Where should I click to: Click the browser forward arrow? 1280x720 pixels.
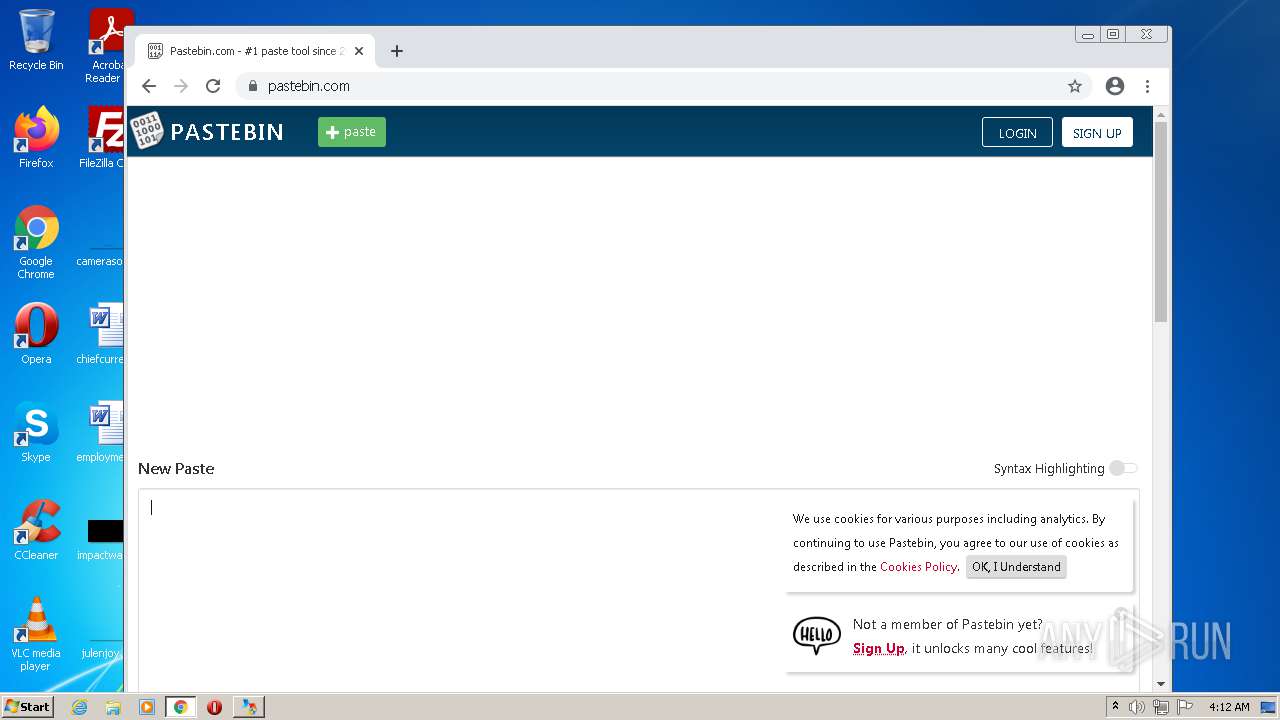(x=181, y=86)
